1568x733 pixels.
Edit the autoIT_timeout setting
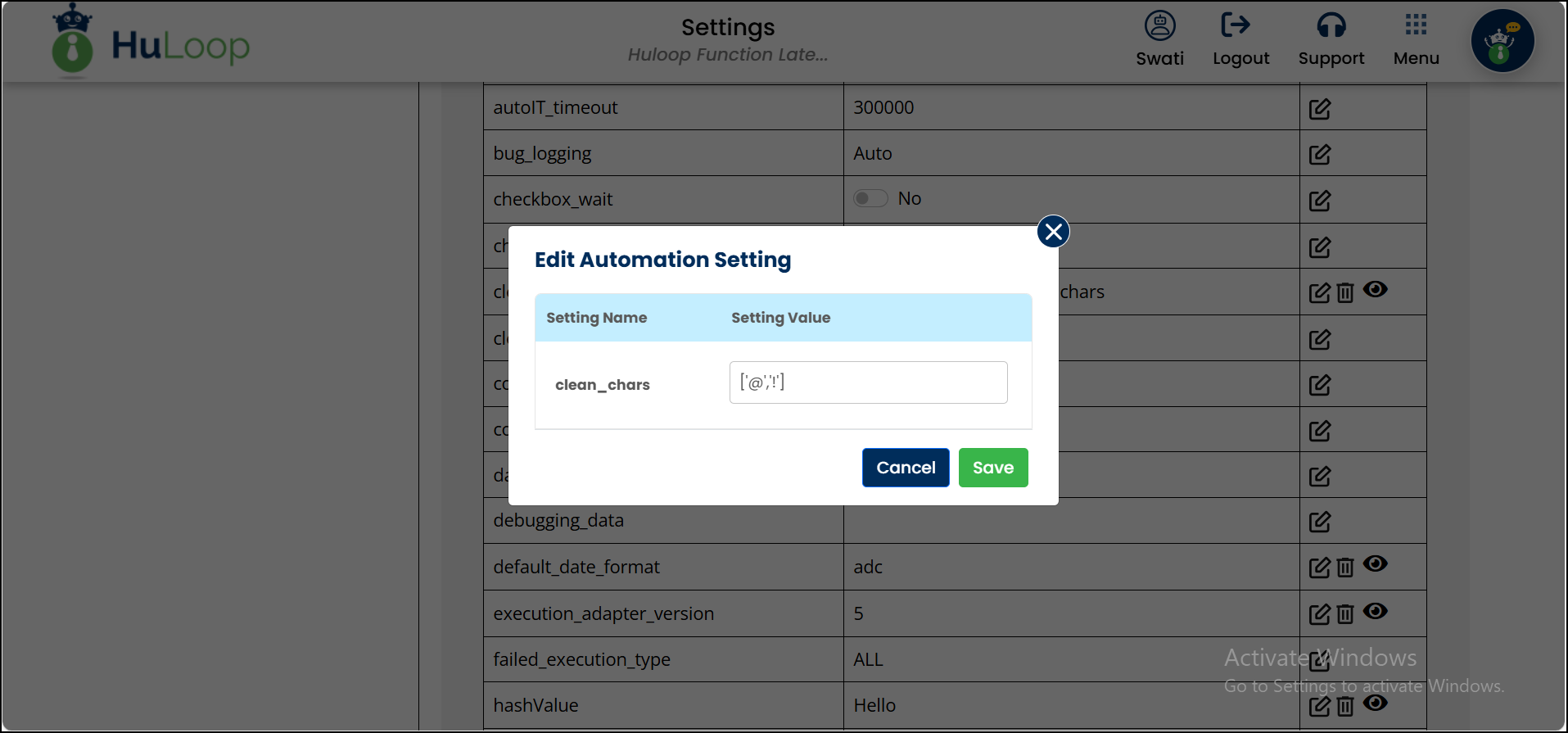coord(1319,109)
